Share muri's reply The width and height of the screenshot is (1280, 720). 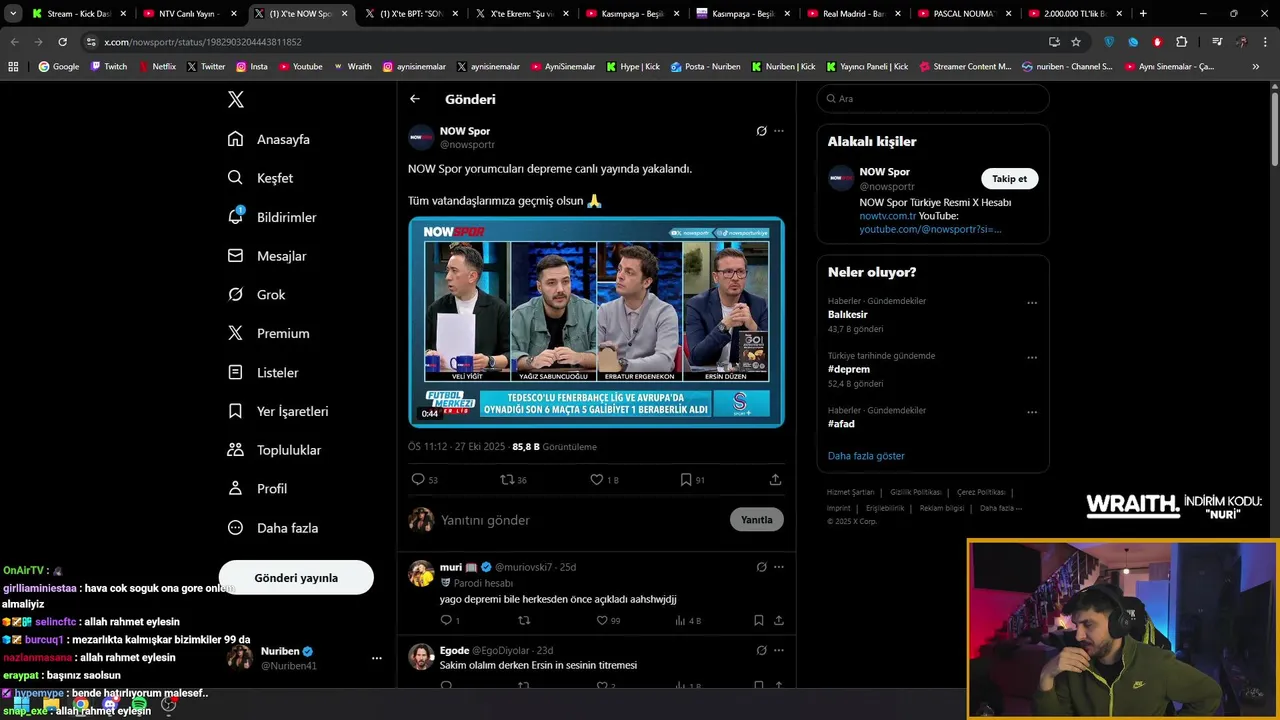pyautogui.click(x=779, y=621)
